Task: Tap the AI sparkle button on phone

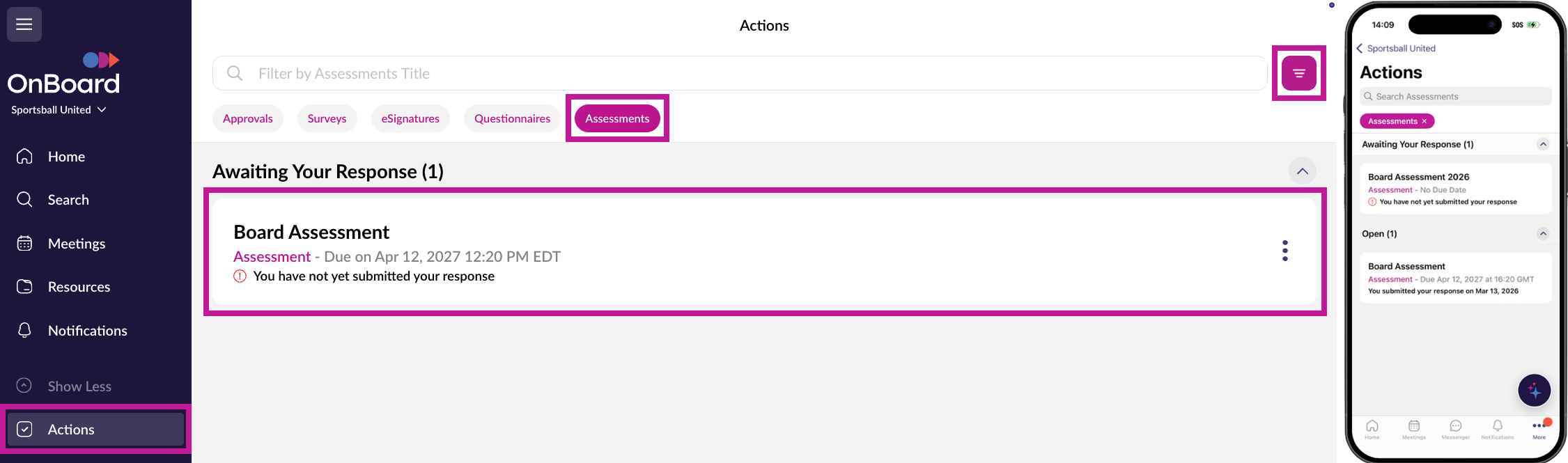Action: tap(1534, 391)
